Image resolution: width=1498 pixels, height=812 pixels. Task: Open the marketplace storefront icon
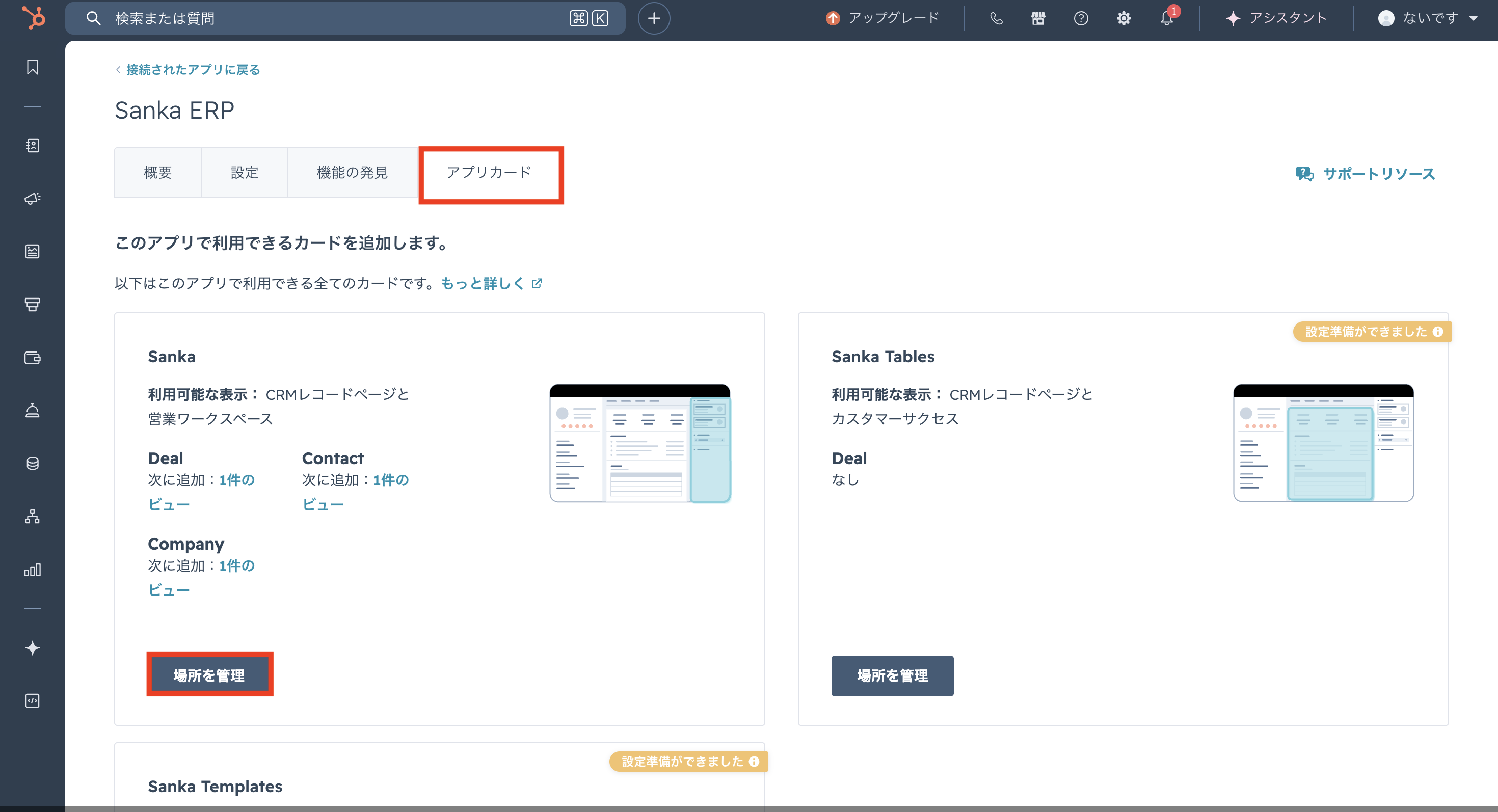(1038, 18)
